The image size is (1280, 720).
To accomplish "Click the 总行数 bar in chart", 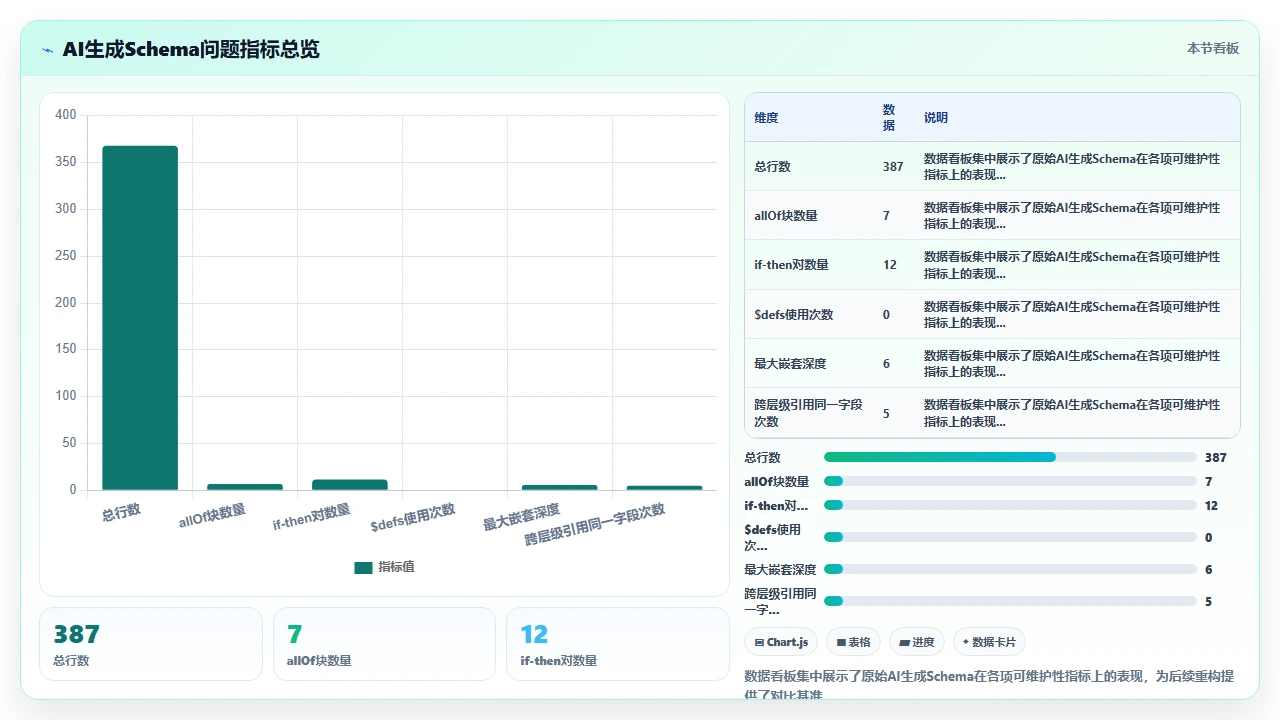I will (140, 318).
